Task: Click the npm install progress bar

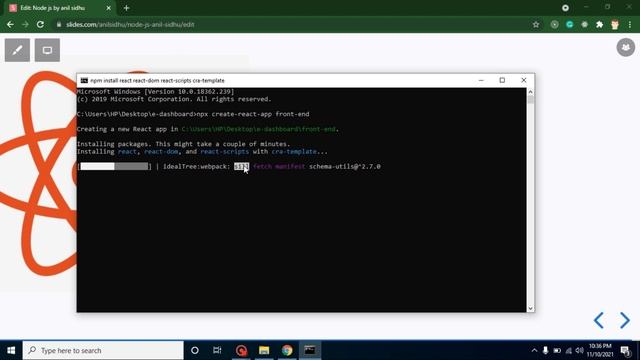Action: coord(114,167)
